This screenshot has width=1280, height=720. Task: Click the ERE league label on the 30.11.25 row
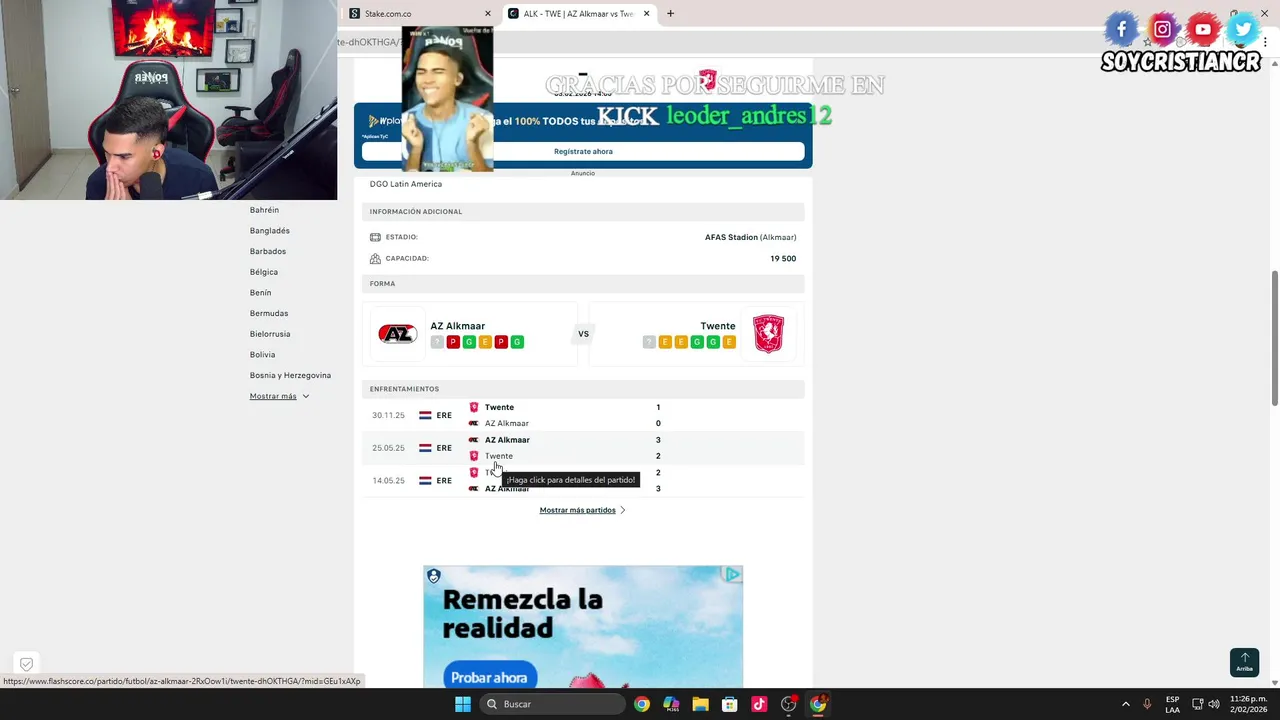point(444,415)
